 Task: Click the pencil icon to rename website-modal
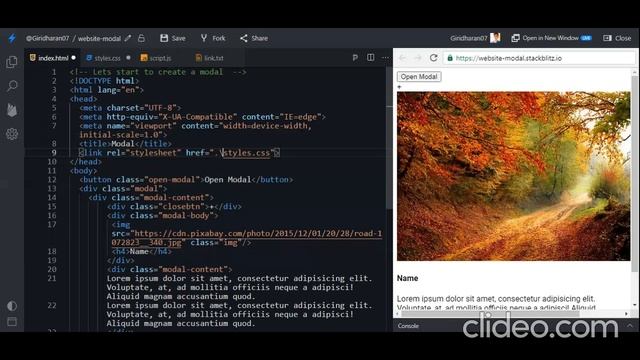[128, 38]
